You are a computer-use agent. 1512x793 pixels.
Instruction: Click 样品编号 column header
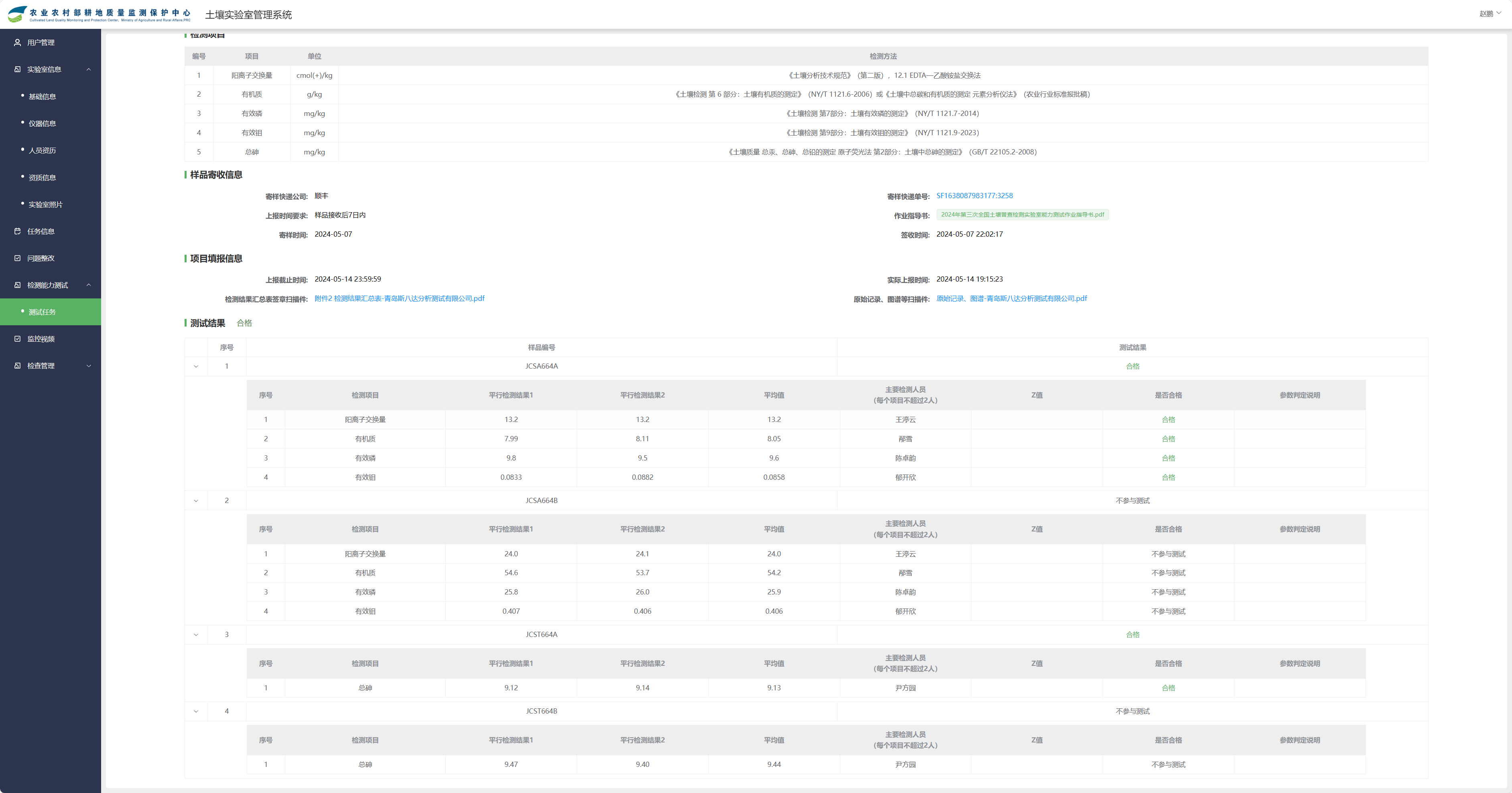click(541, 348)
